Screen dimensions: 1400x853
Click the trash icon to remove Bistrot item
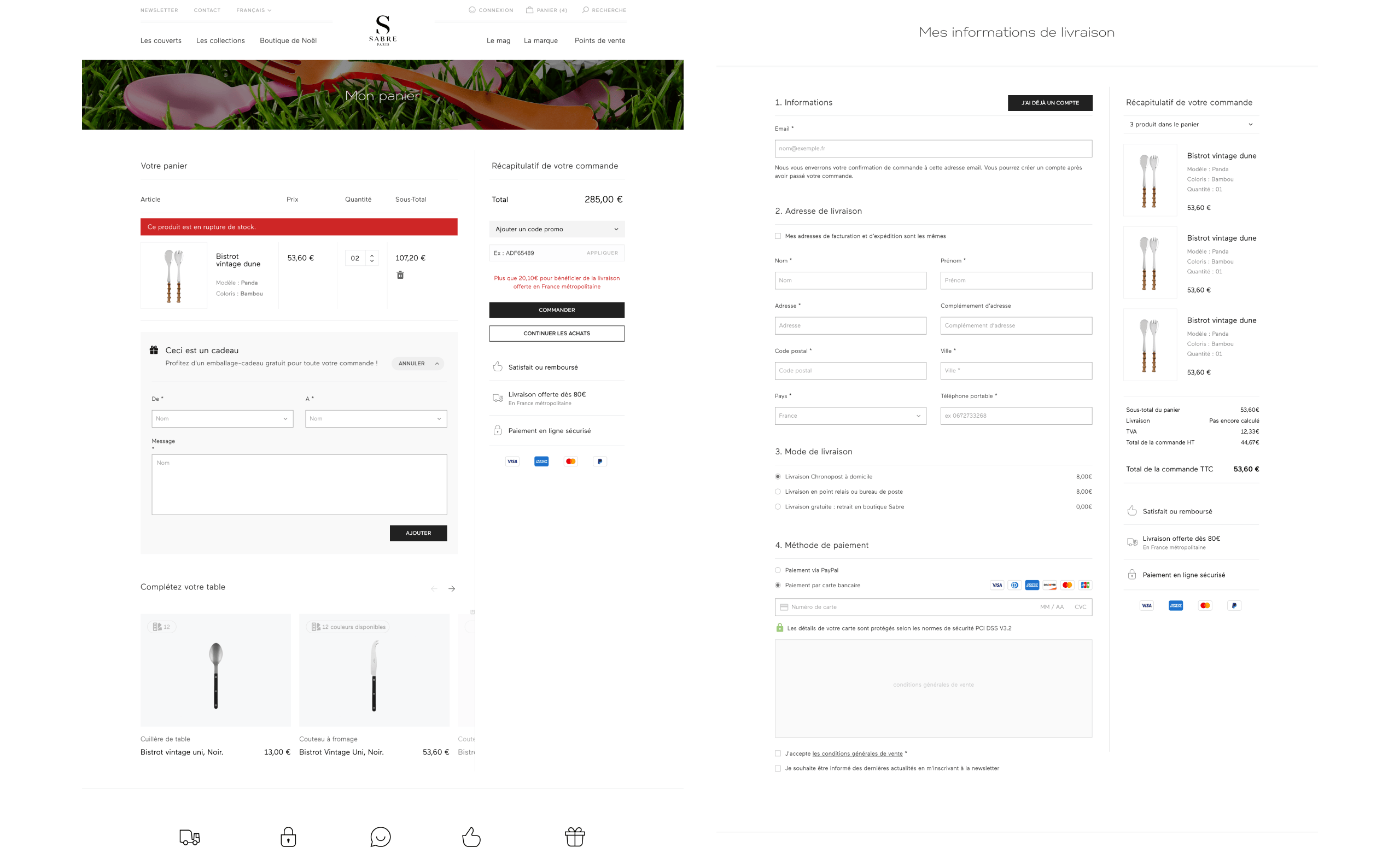tap(400, 275)
